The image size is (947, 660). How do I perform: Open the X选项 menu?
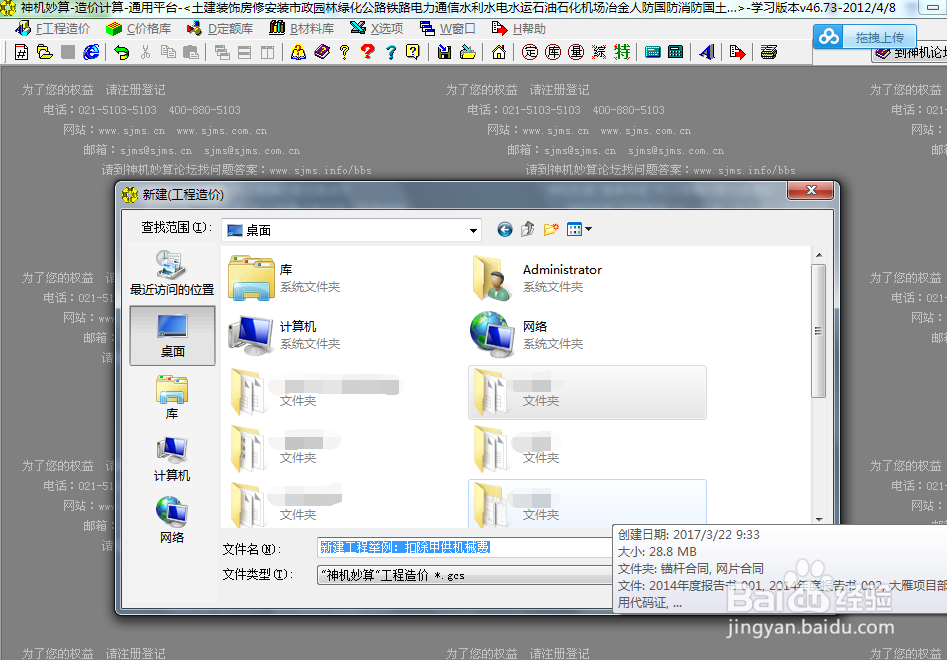pos(376,28)
